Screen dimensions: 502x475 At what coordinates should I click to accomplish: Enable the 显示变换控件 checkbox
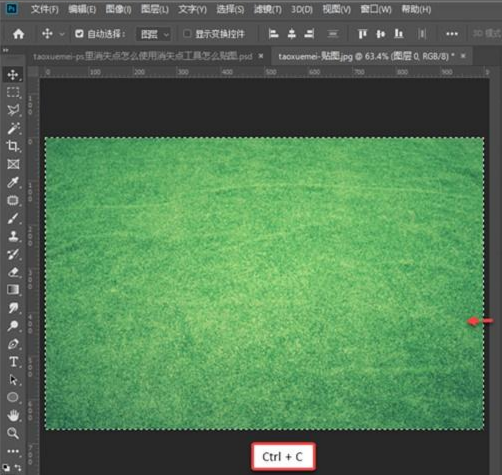(x=187, y=34)
